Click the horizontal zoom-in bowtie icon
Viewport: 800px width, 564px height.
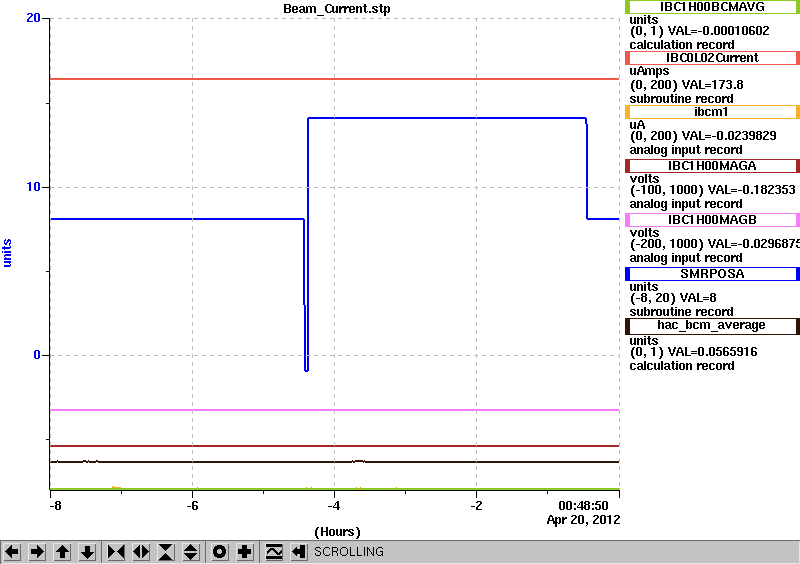point(116,552)
